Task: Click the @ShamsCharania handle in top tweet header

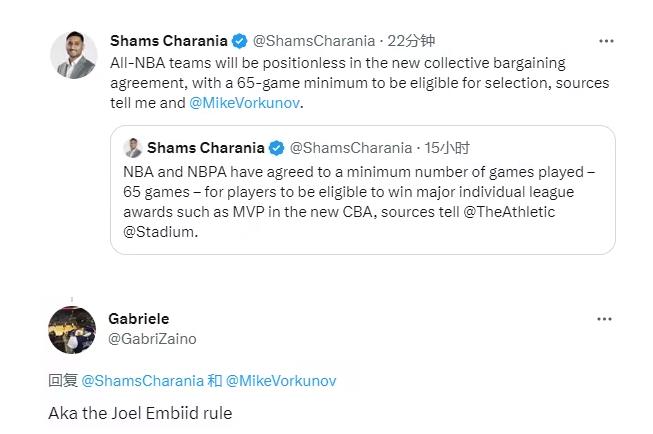Action: (x=313, y=41)
